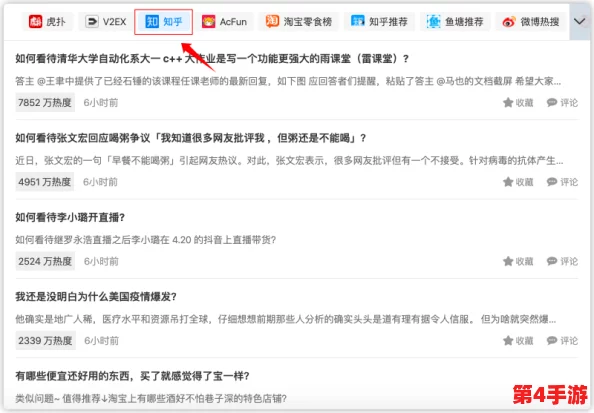Switch to the 鱼塘推荐 tab

[455, 22]
